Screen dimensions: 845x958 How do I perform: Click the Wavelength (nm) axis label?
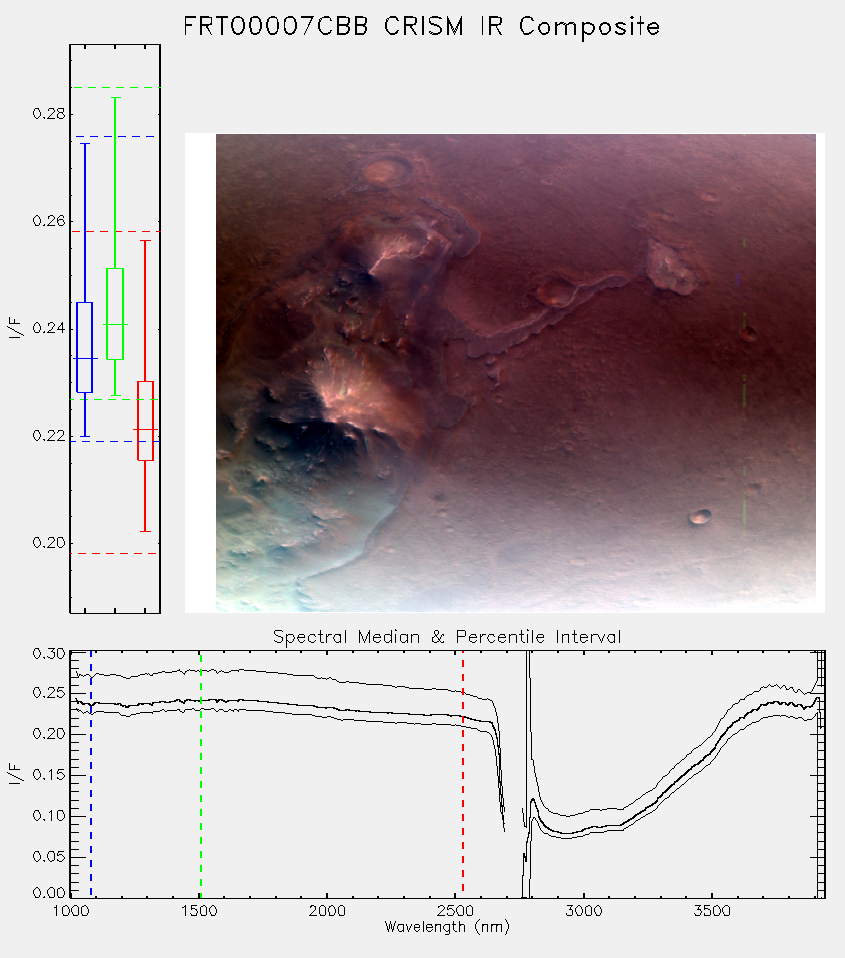(447, 927)
